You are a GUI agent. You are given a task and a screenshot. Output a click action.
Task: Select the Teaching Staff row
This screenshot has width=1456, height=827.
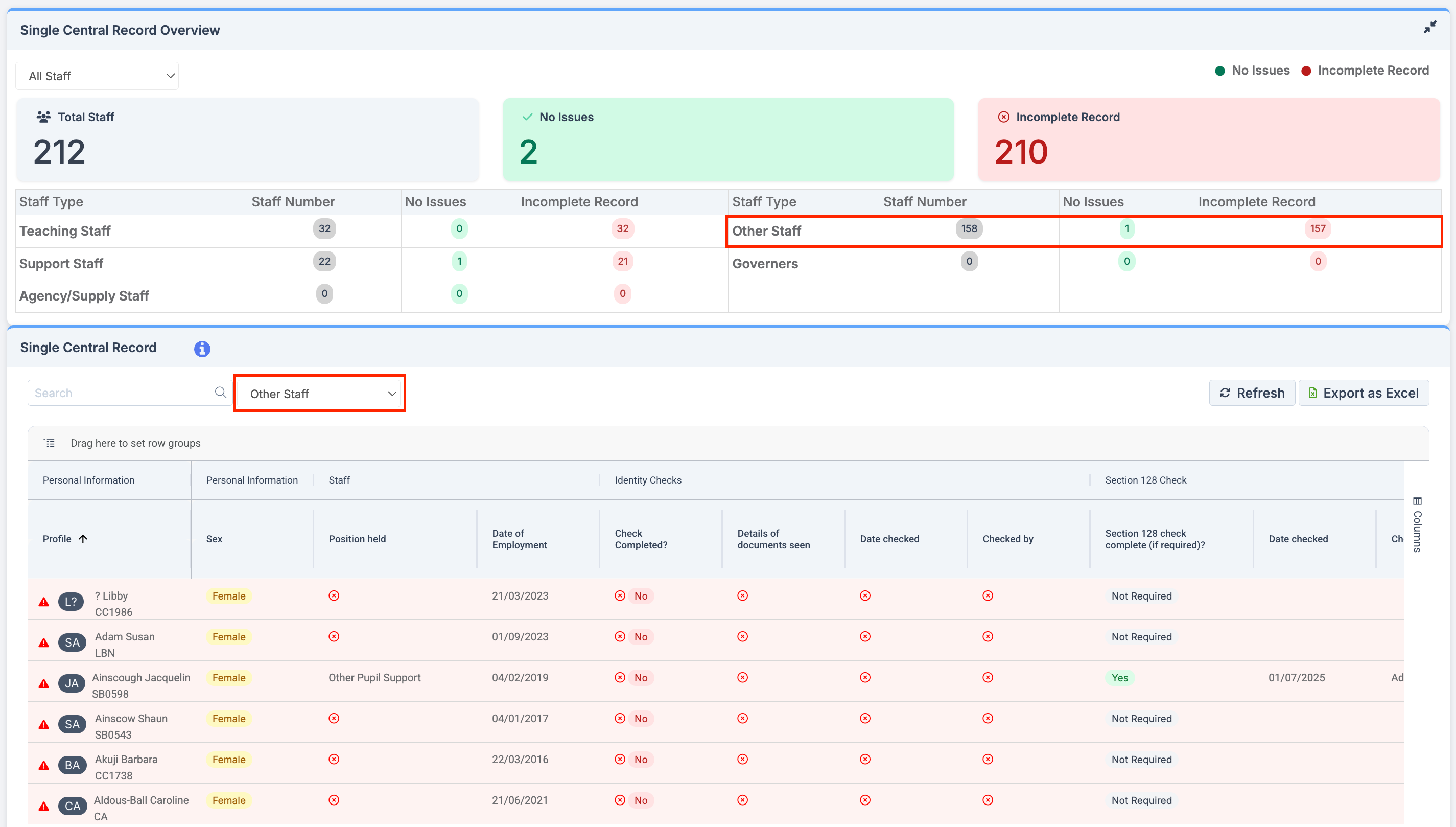point(65,231)
